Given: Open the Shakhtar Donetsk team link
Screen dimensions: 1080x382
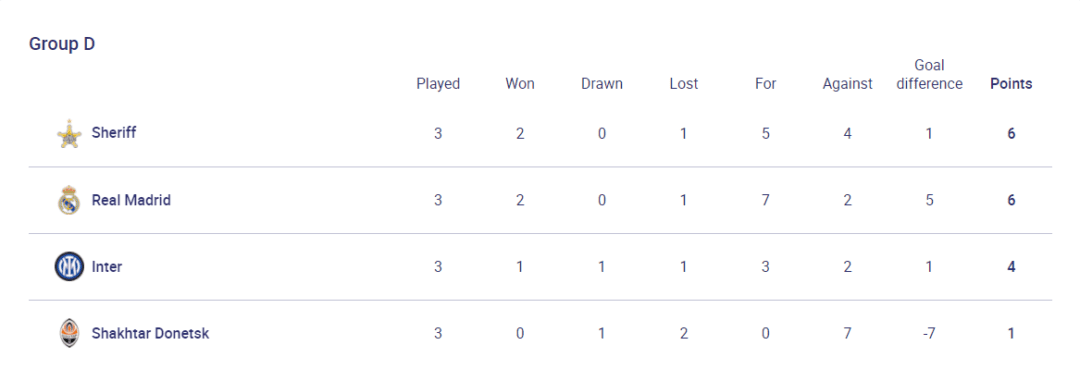Looking at the screenshot, I should (x=150, y=333).
